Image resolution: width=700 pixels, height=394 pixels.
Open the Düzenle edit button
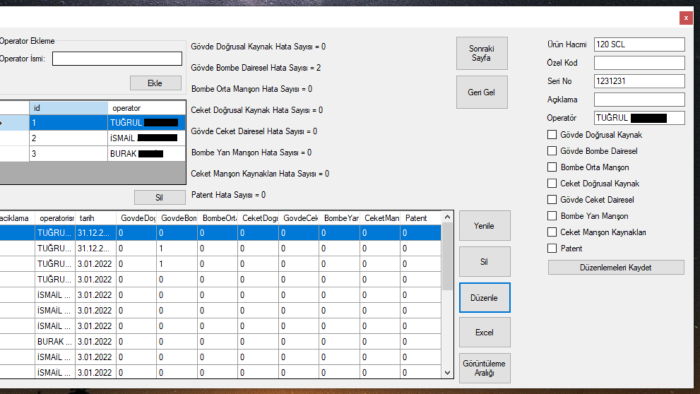[x=484, y=298]
